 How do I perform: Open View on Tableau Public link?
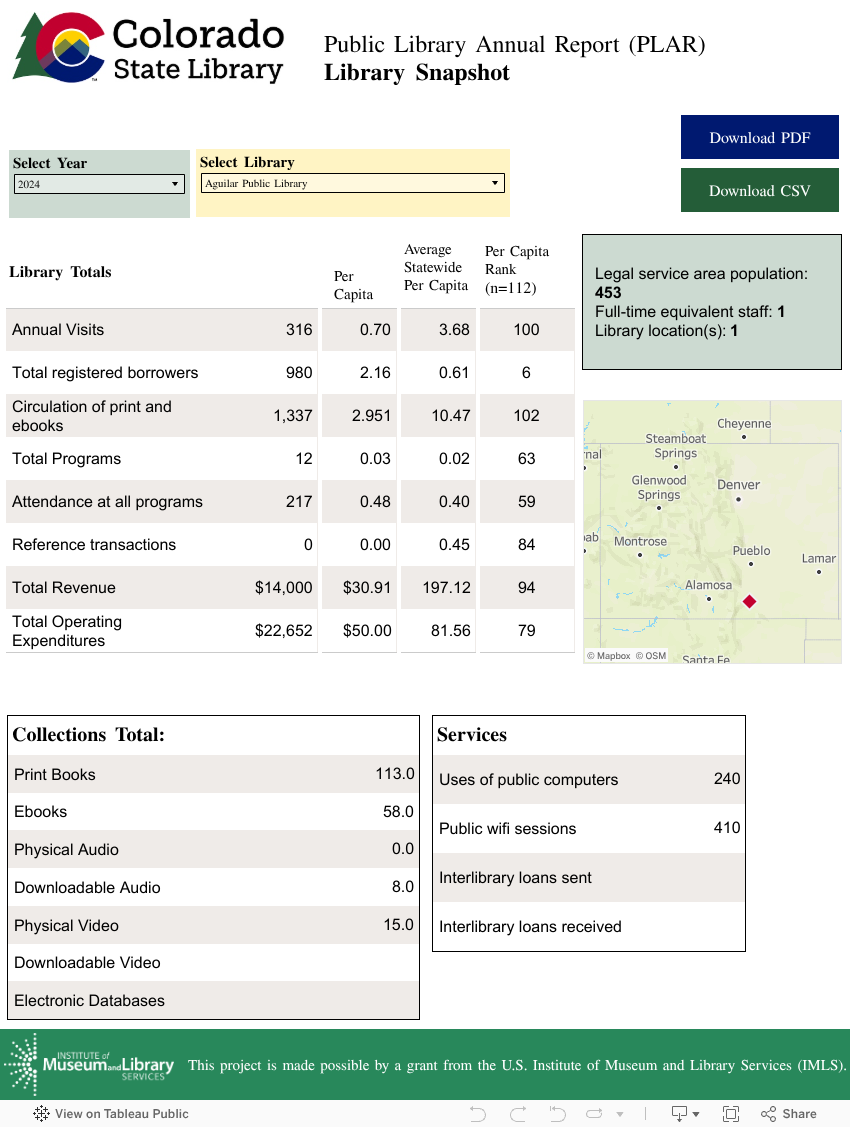point(111,1113)
